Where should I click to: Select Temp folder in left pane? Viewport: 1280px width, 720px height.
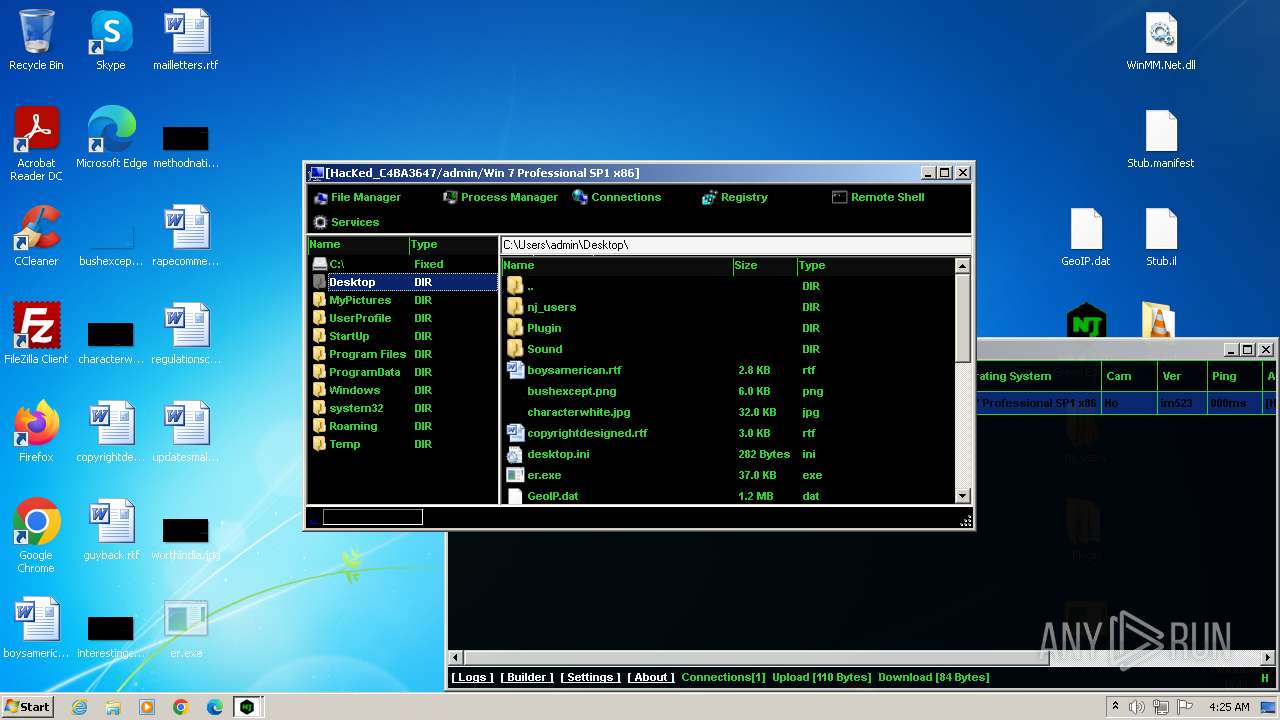click(x=402, y=444)
